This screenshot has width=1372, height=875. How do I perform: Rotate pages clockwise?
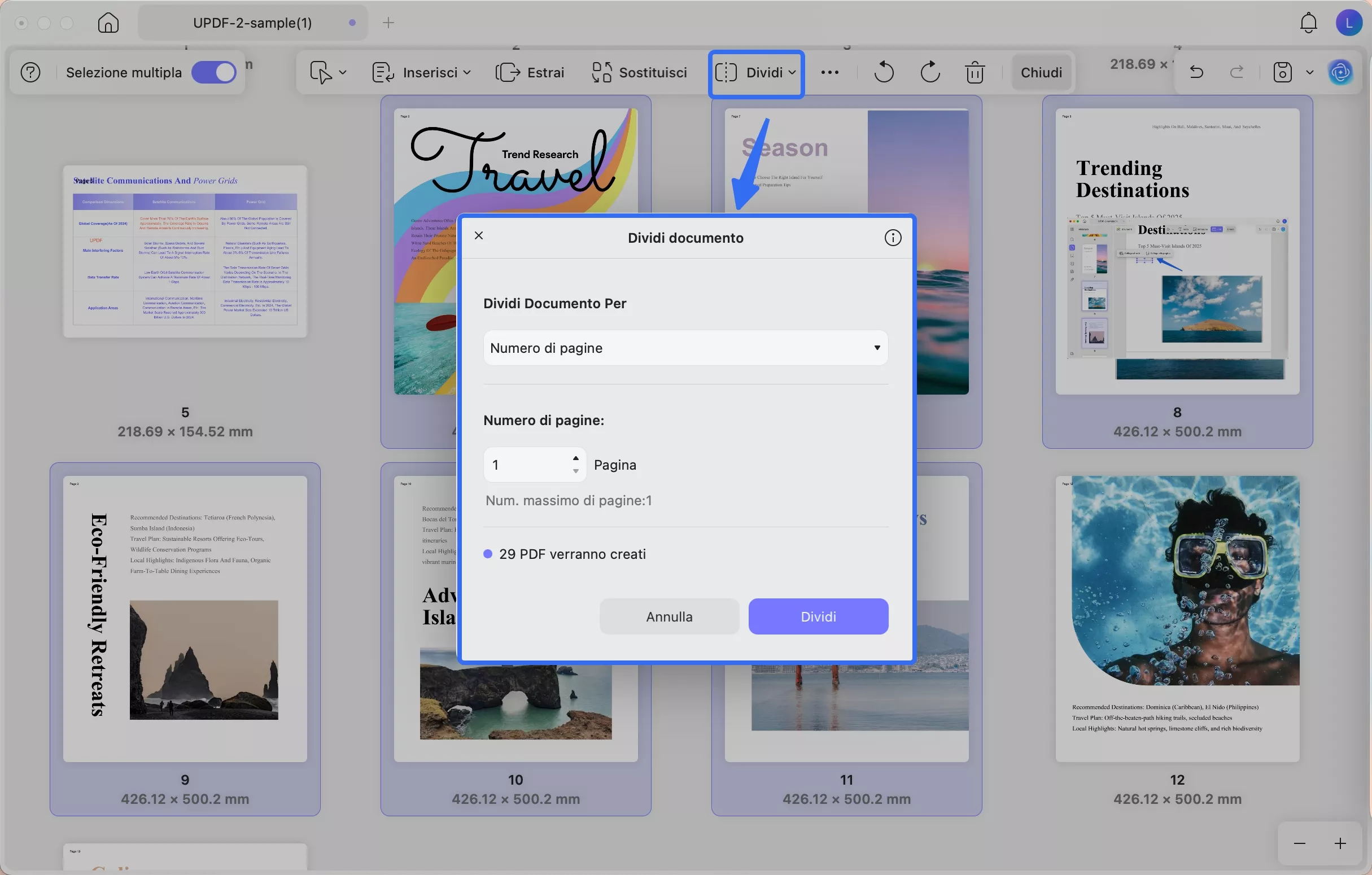point(930,72)
